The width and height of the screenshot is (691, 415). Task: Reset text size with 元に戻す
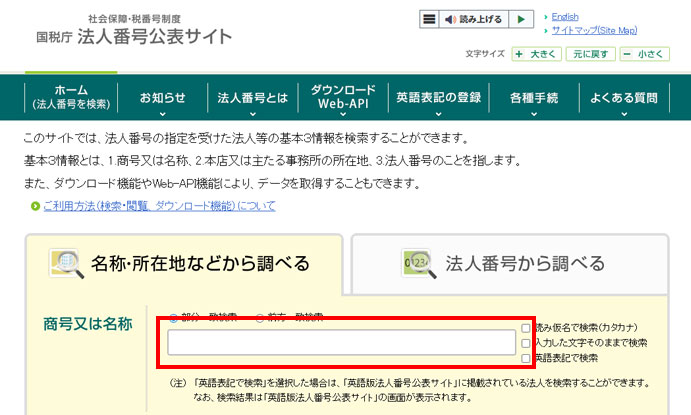[x=592, y=54]
